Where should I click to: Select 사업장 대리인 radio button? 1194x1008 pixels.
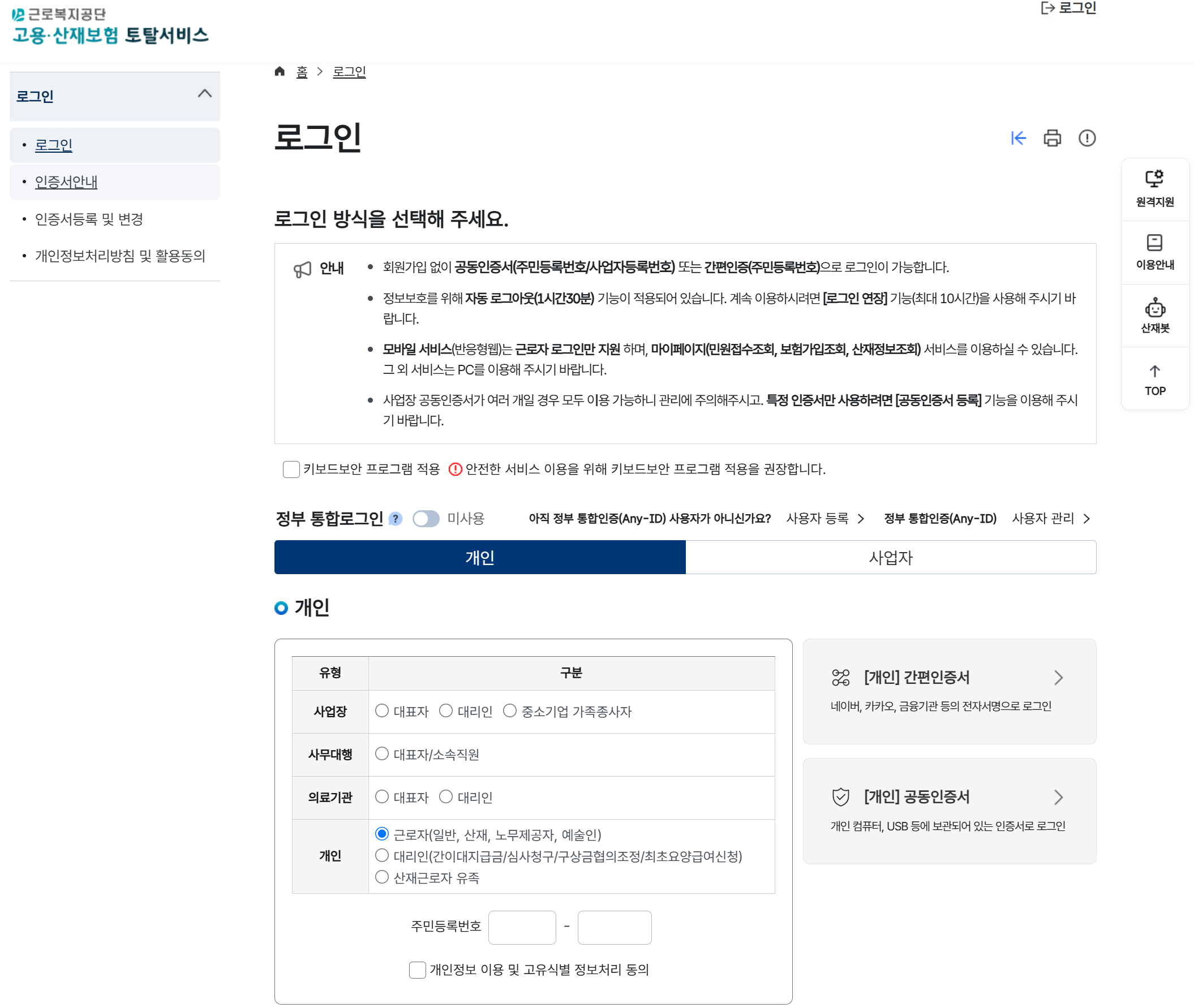click(446, 711)
